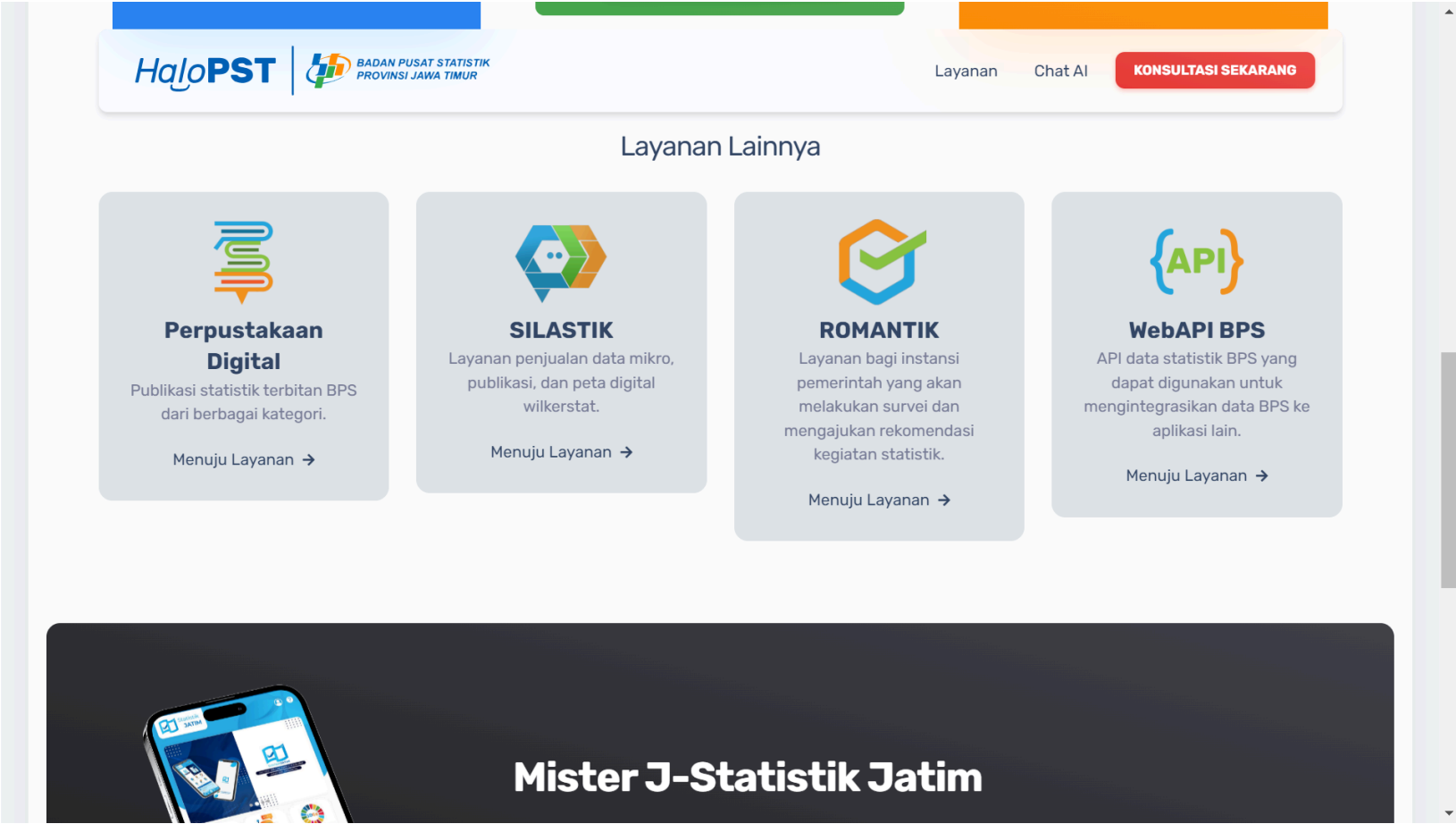
Task: Select the Perpustakaan Digital heading
Action: (244, 346)
